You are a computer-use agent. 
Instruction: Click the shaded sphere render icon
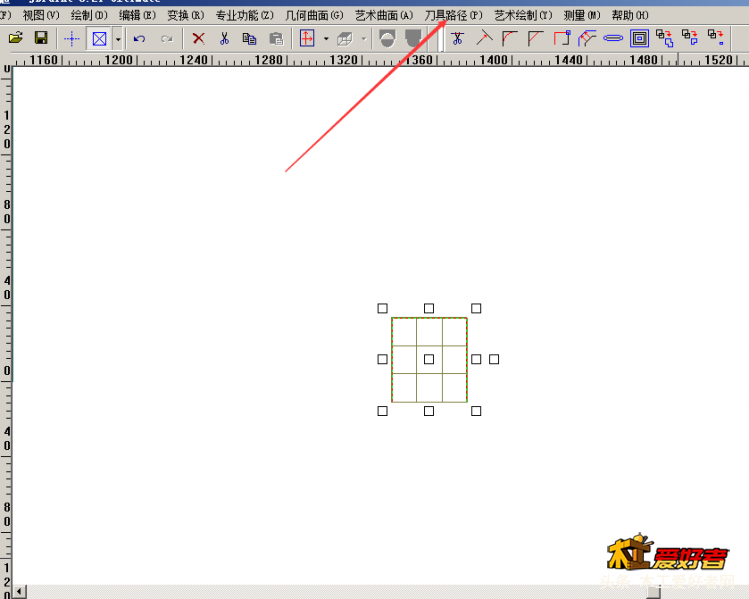(387, 39)
